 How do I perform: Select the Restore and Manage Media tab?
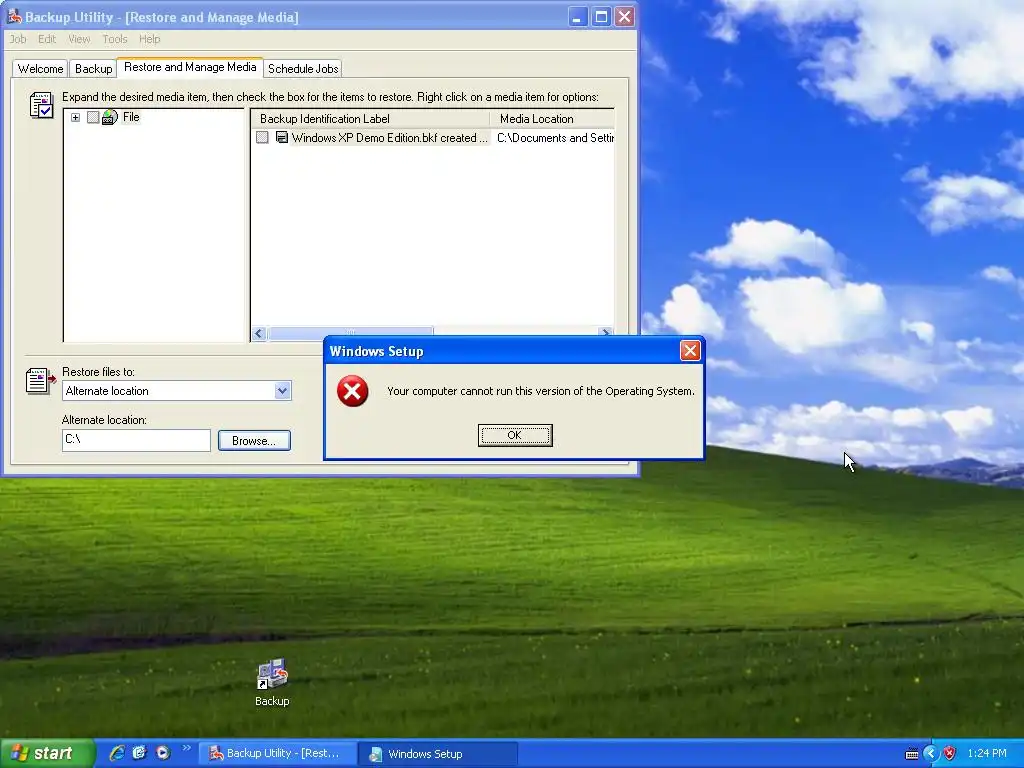click(190, 67)
